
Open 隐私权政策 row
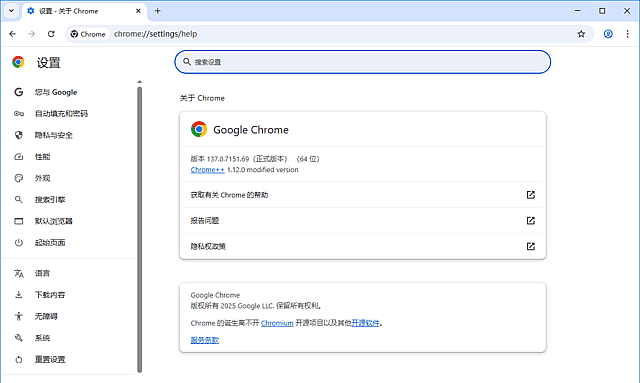[x=362, y=246]
